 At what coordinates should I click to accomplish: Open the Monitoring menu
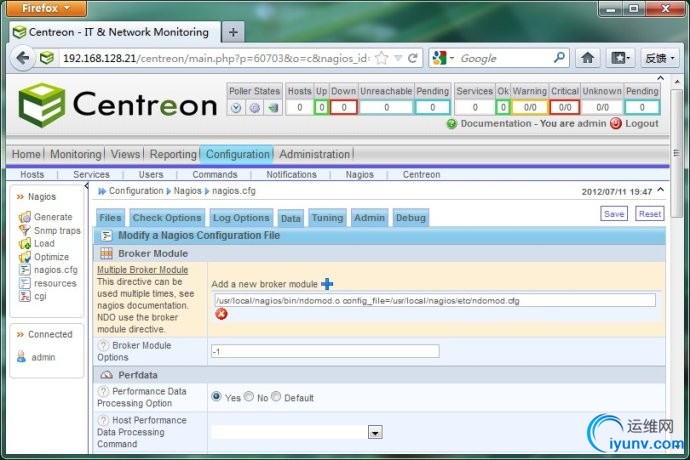pyautogui.click(x=76, y=154)
